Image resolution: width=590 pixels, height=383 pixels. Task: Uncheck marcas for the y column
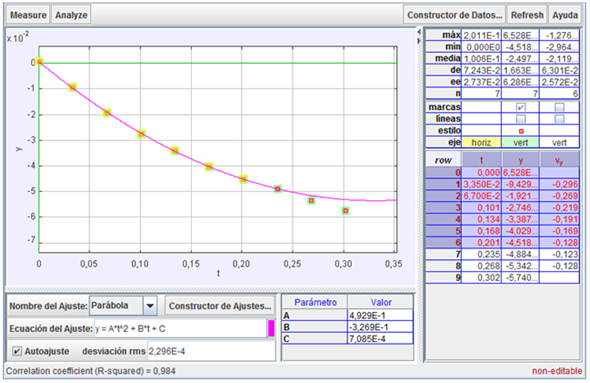pyautogui.click(x=521, y=107)
